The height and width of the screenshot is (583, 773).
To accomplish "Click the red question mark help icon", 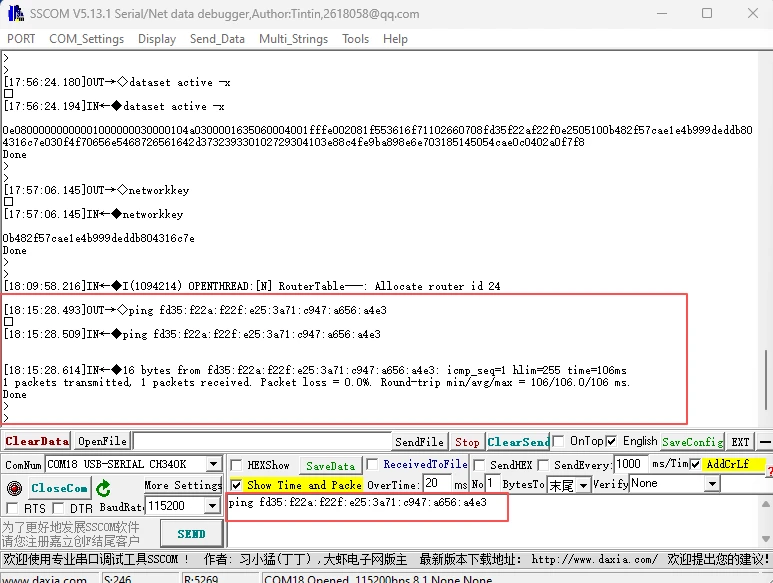I will coord(768,472).
